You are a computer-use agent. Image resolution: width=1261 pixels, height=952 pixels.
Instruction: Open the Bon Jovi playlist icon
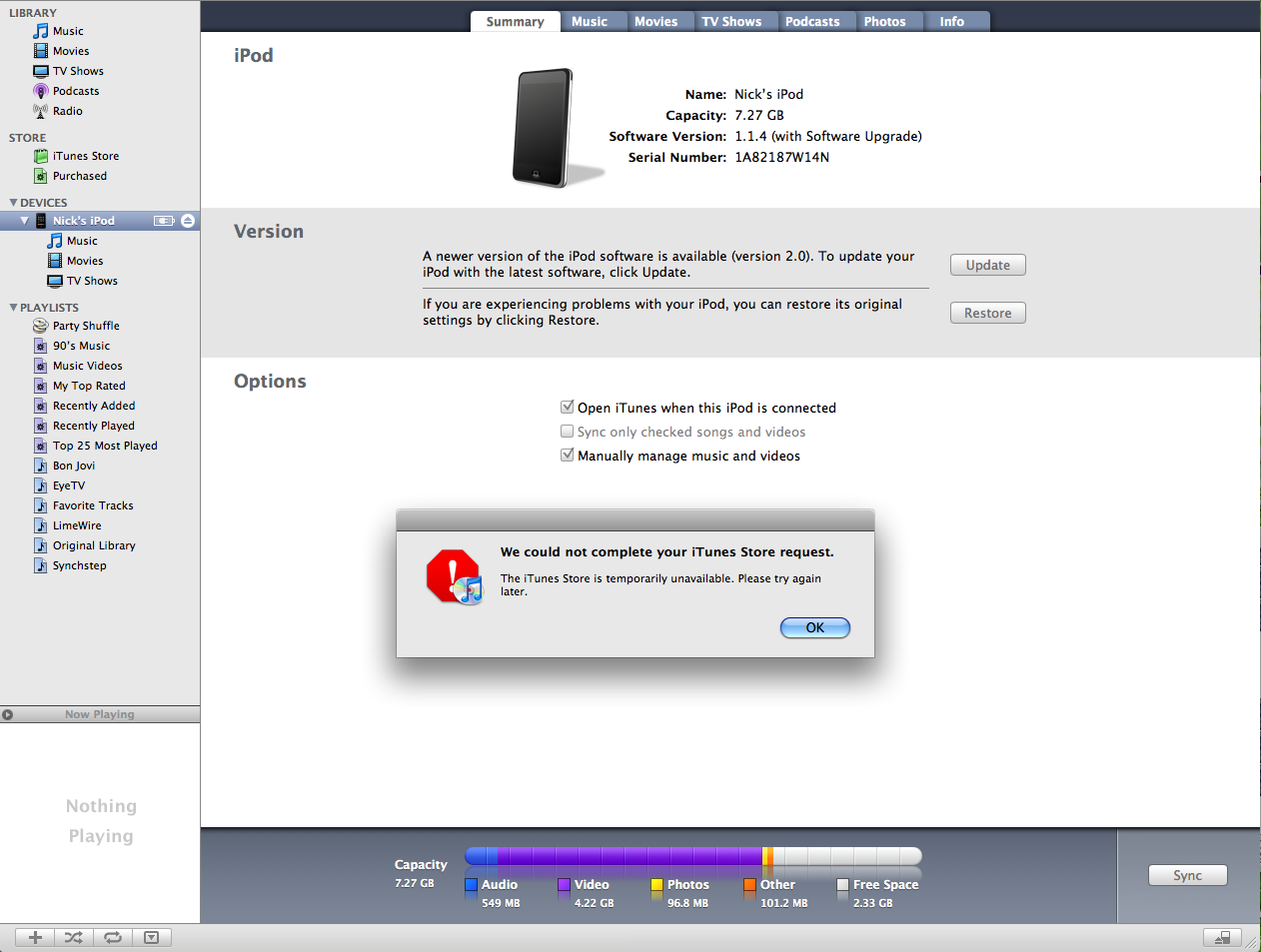point(41,466)
